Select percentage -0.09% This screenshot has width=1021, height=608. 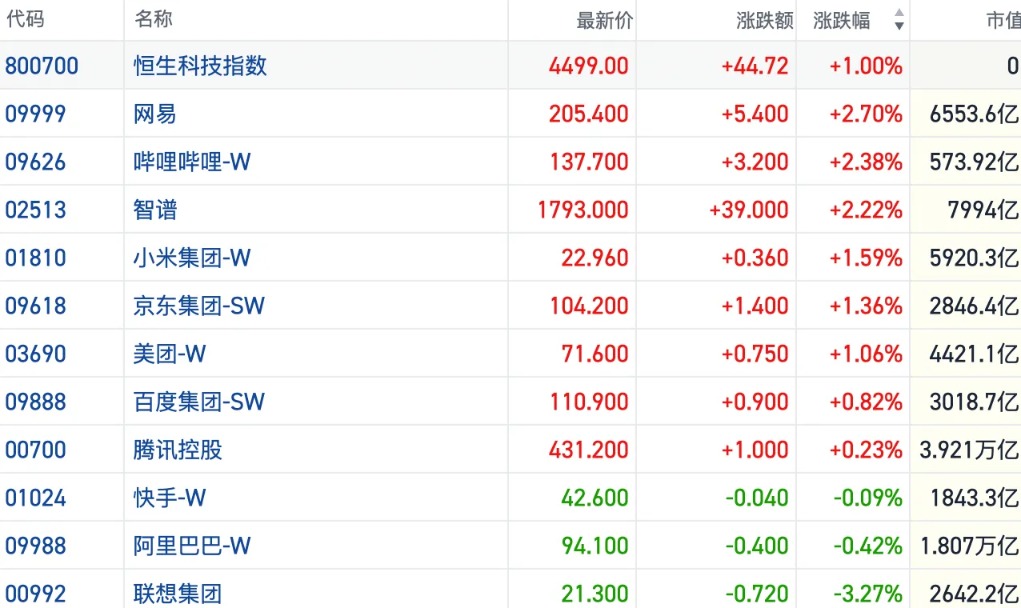point(868,498)
